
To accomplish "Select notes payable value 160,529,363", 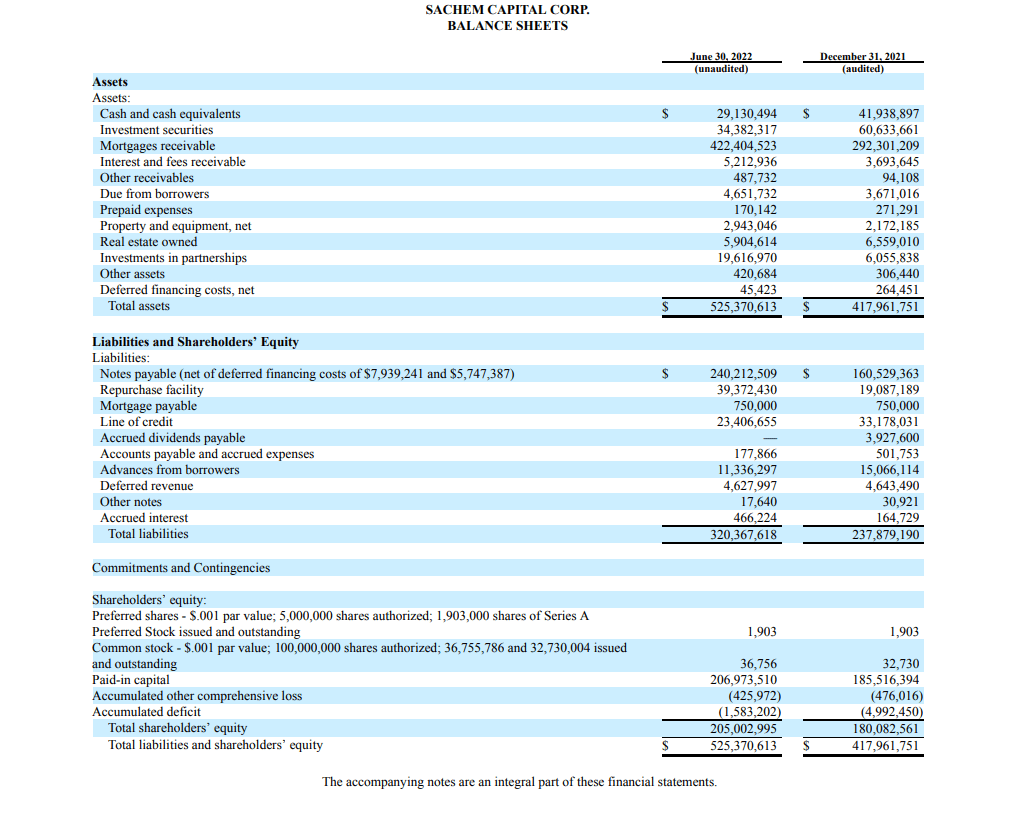I will [886, 374].
